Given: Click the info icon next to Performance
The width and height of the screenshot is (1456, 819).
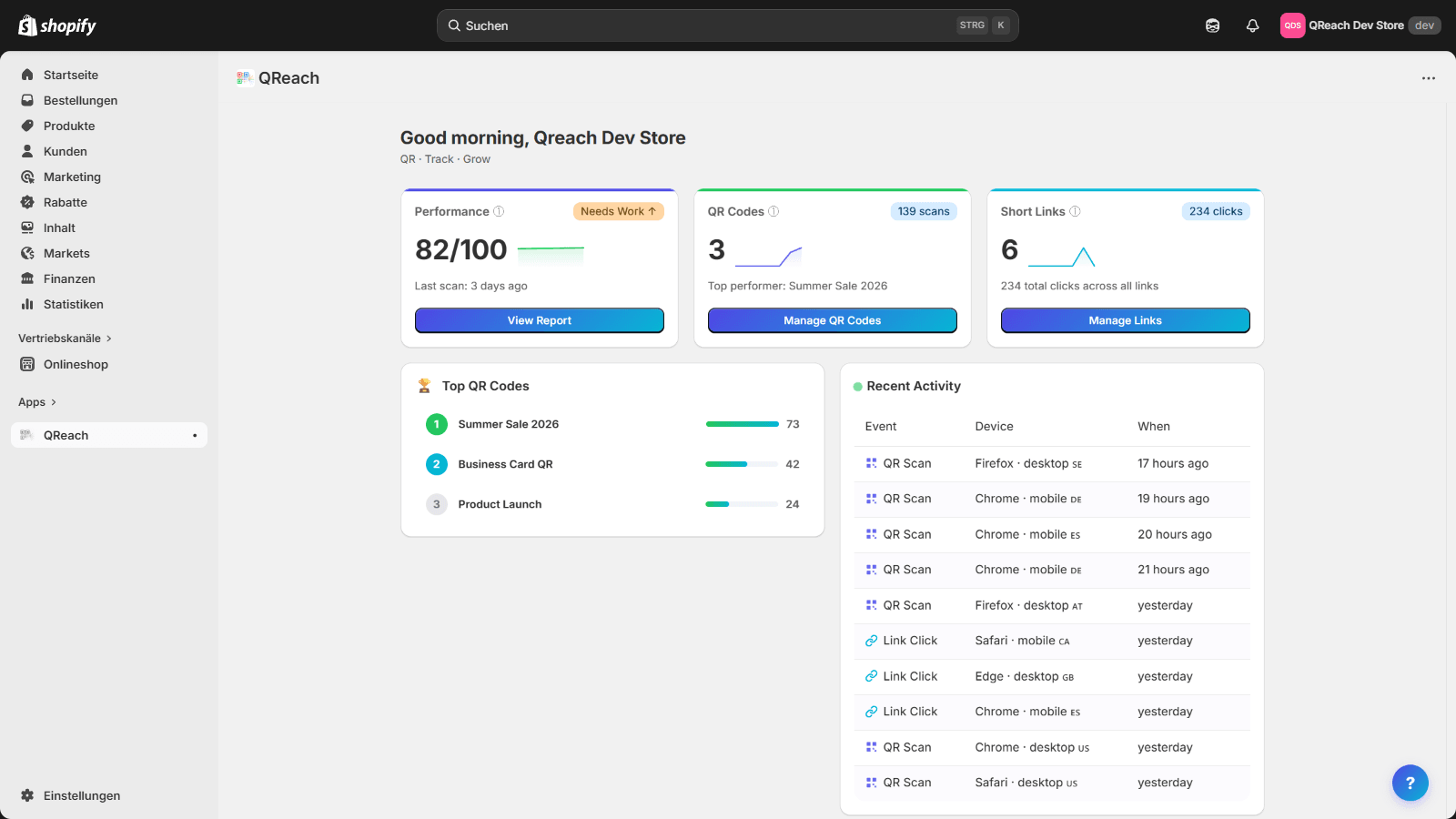Looking at the screenshot, I should pyautogui.click(x=498, y=210).
